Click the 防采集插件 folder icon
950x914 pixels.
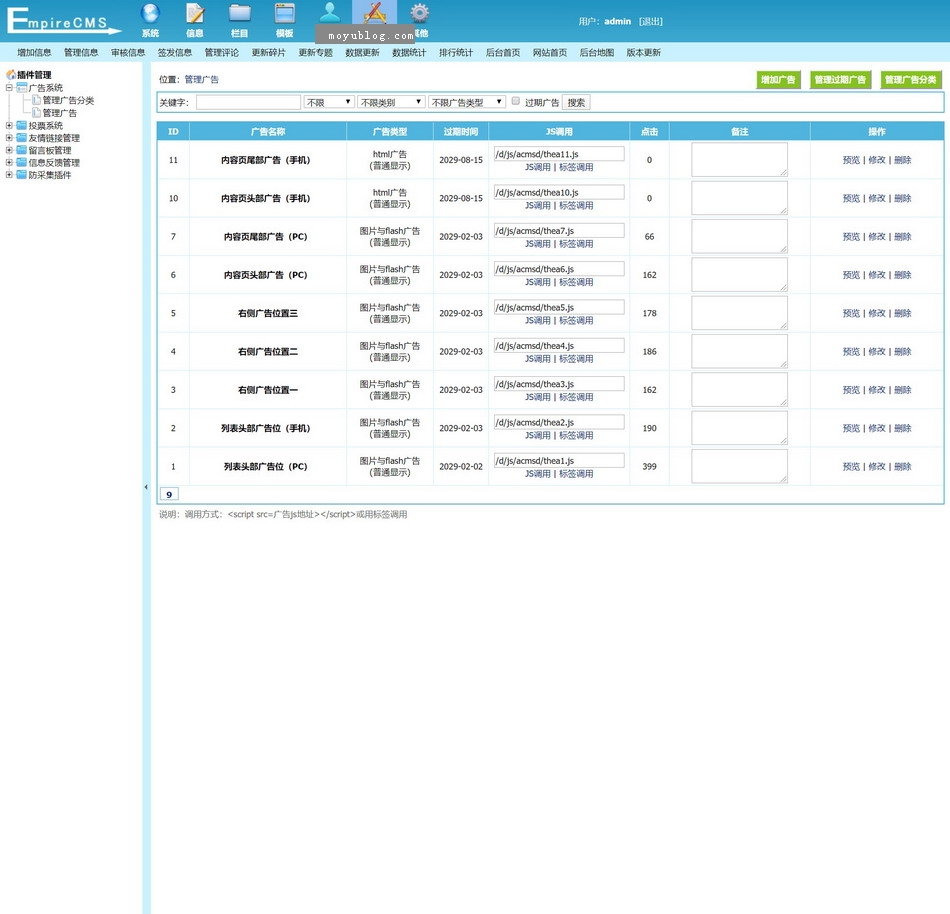(x=22, y=175)
